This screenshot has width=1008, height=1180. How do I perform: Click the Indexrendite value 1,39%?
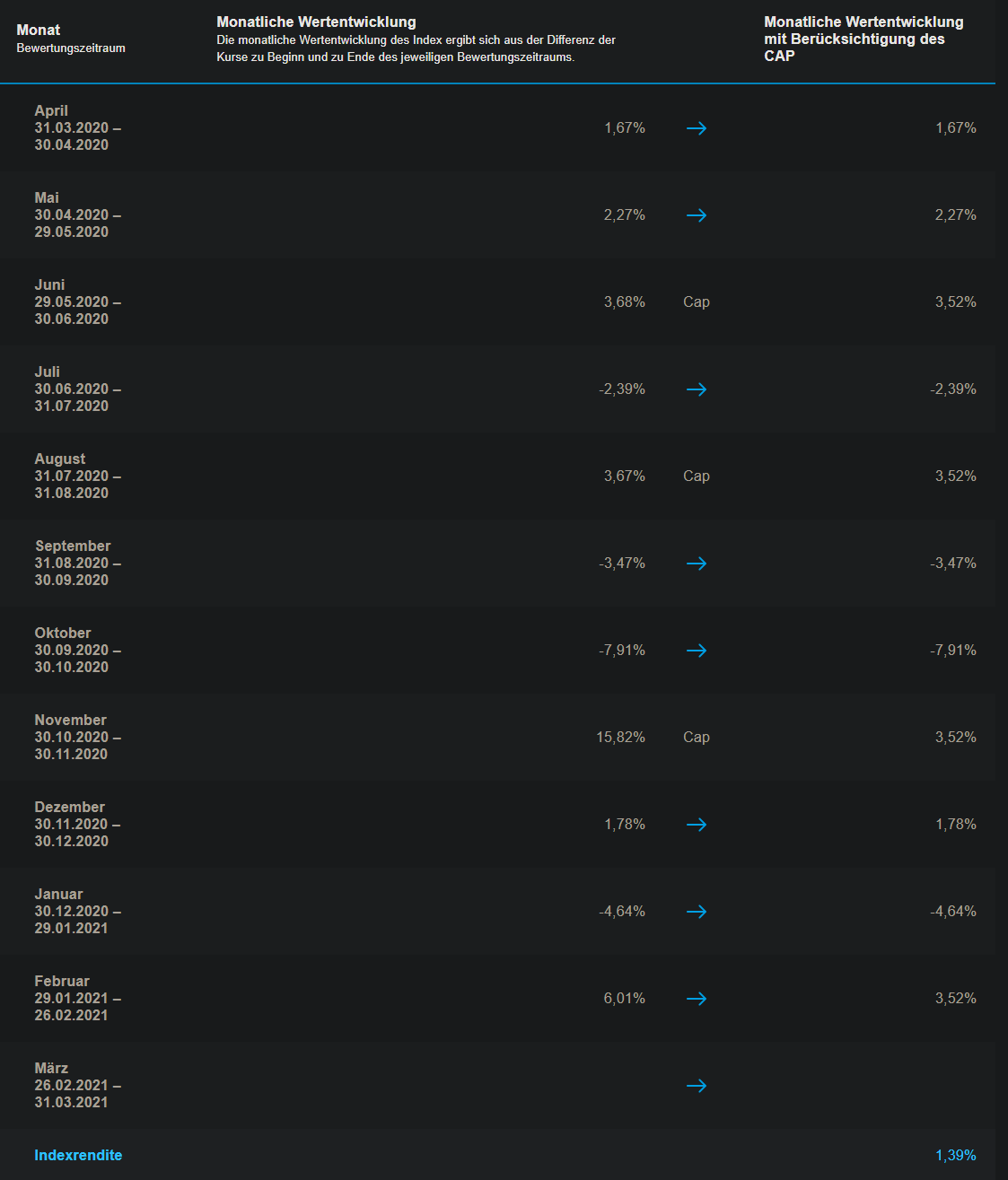click(956, 1156)
